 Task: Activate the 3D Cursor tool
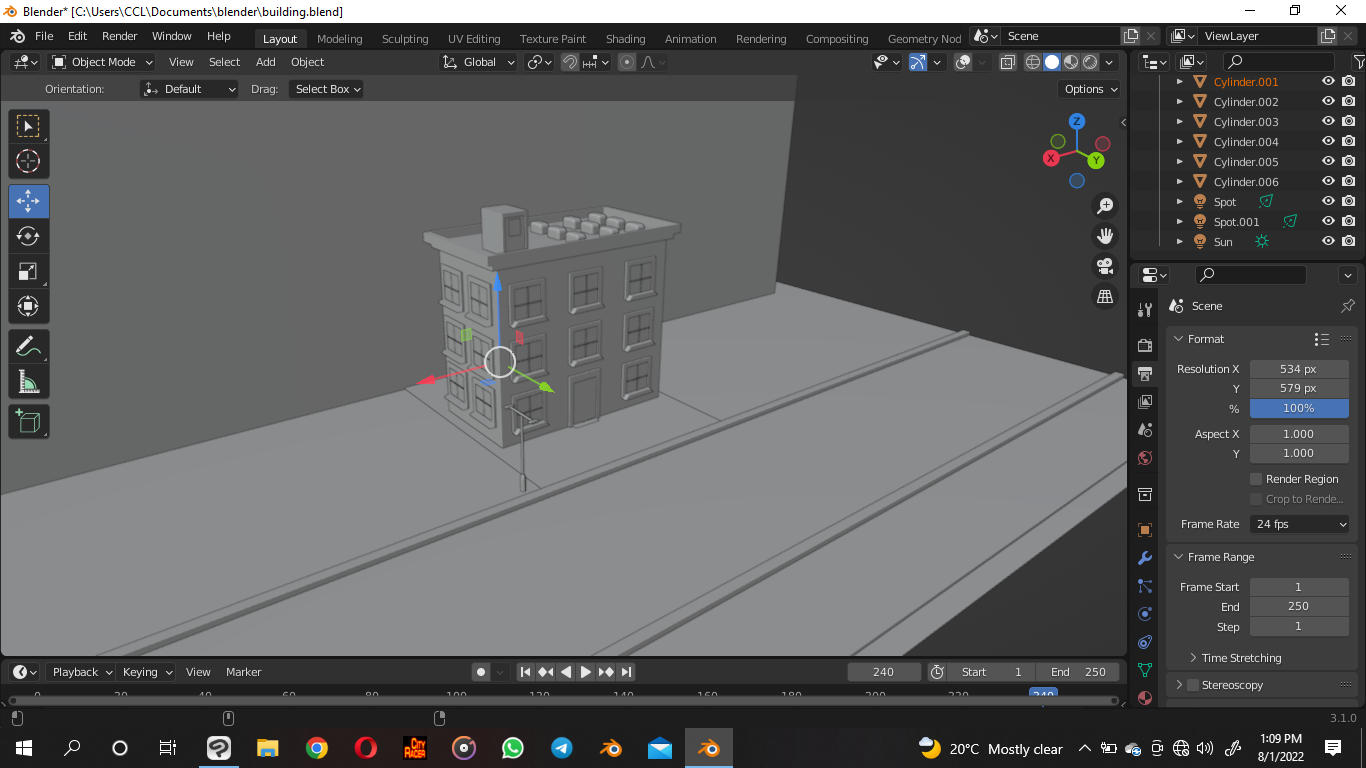click(x=28, y=161)
